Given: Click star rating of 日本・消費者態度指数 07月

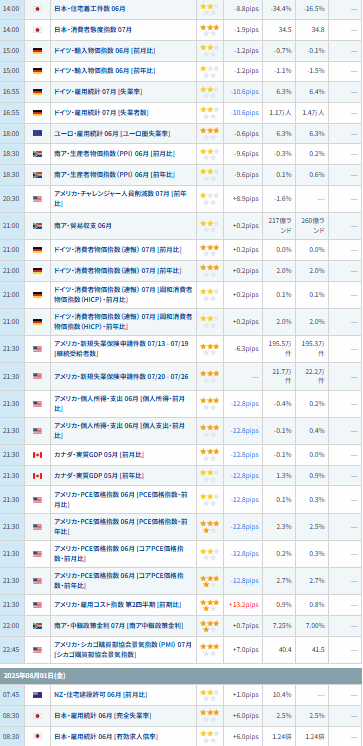Looking at the screenshot, I should 210,30.
